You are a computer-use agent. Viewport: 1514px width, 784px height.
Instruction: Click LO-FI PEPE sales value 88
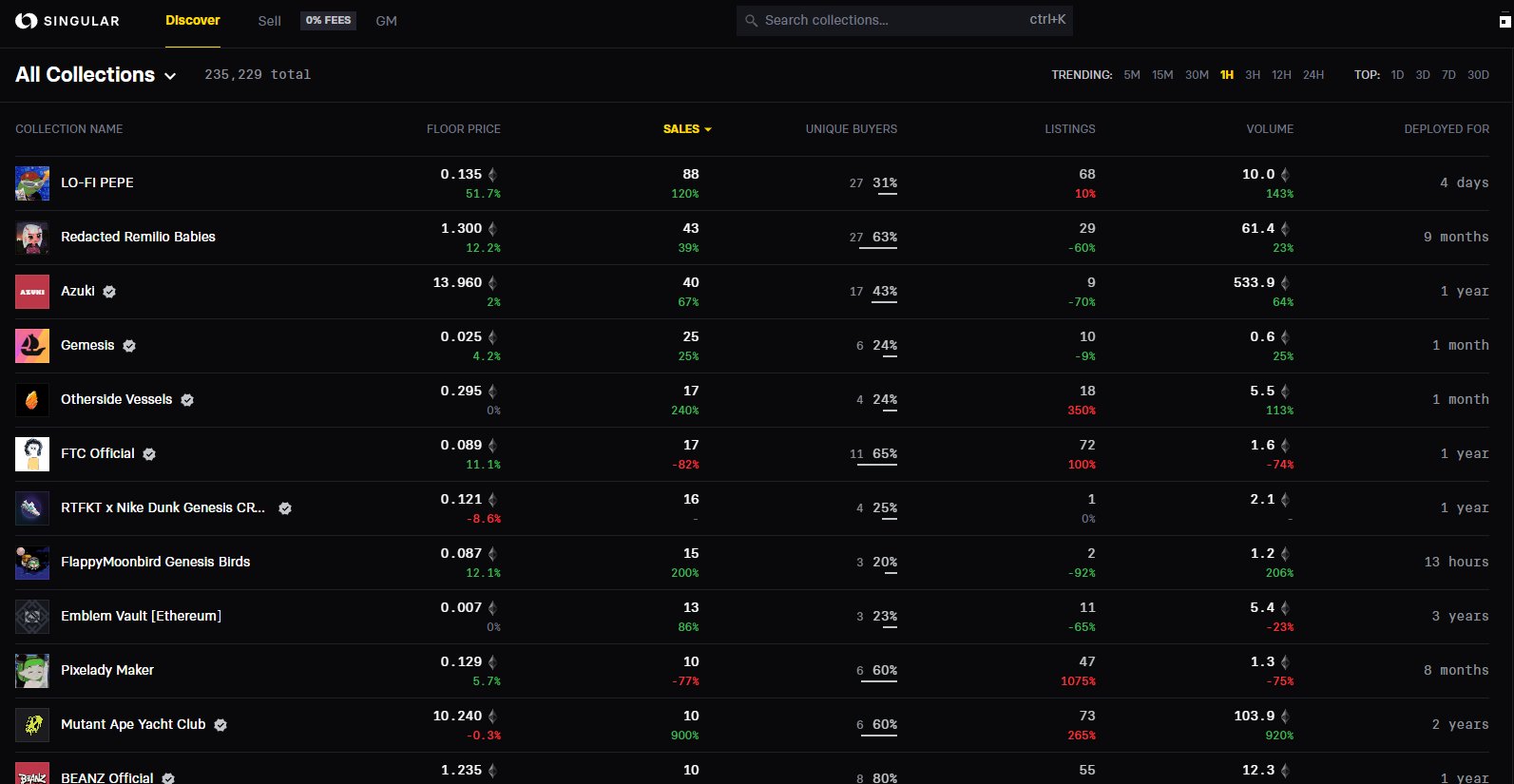click(691, 175)
